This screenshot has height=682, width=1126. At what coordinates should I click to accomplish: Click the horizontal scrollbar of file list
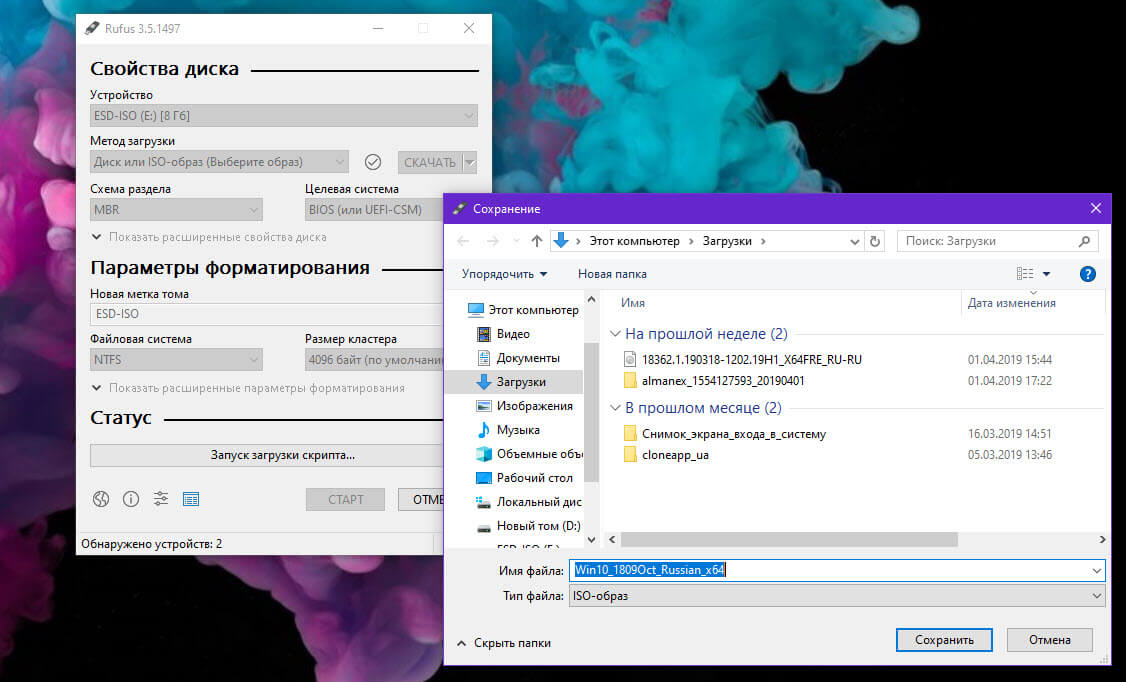[788, 539]
